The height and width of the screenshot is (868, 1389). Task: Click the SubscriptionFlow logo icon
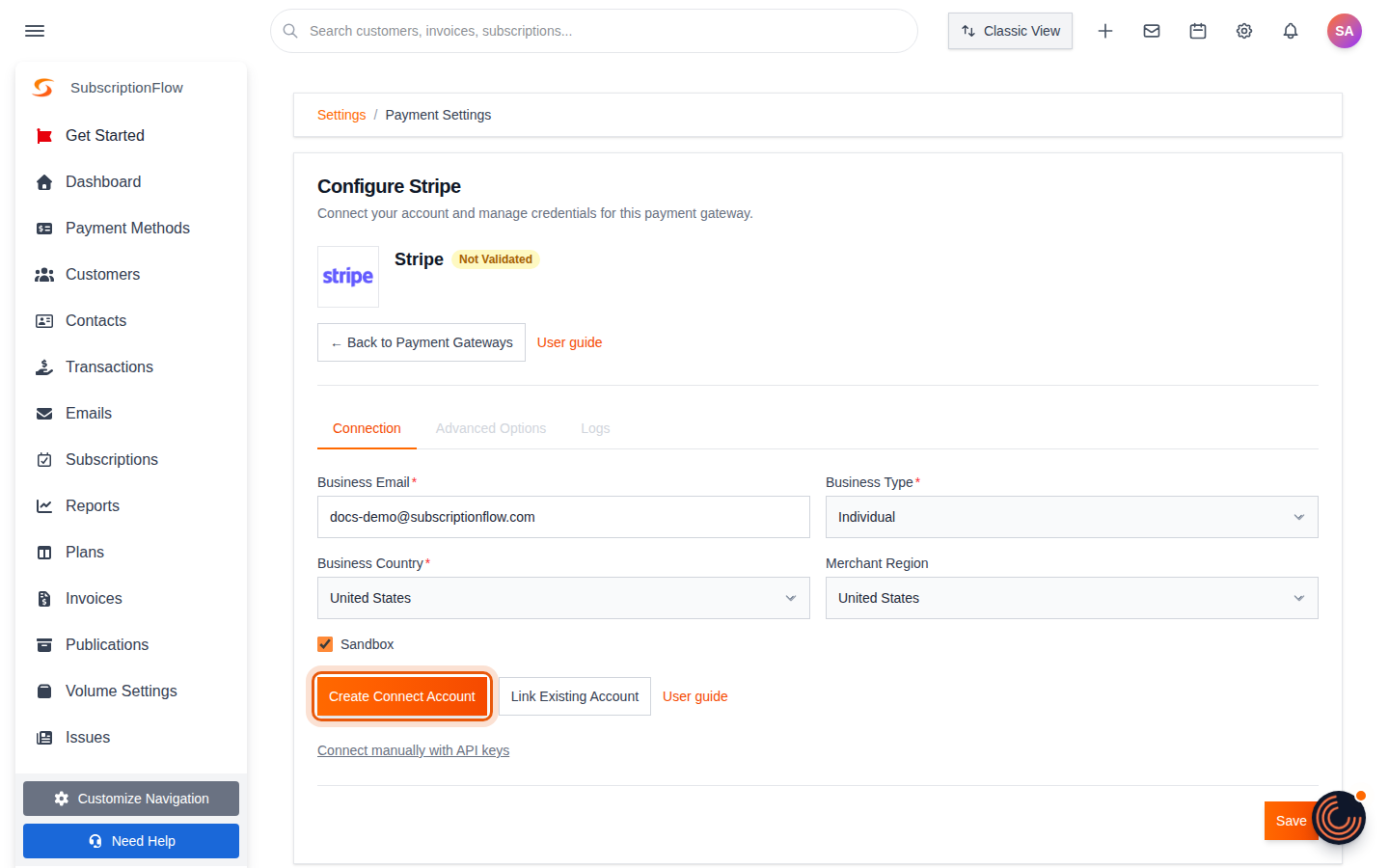coord(43,88)
